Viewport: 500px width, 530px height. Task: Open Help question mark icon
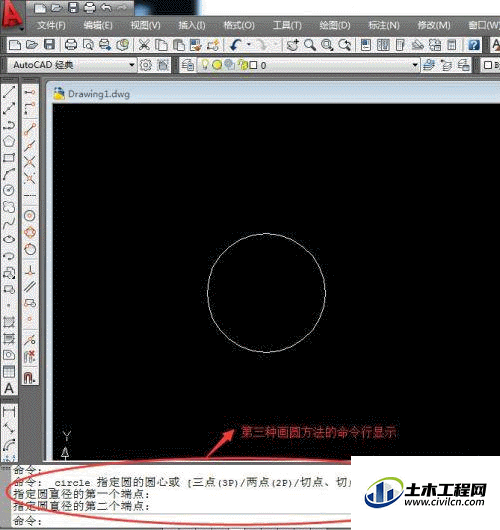tap(474, 45)
